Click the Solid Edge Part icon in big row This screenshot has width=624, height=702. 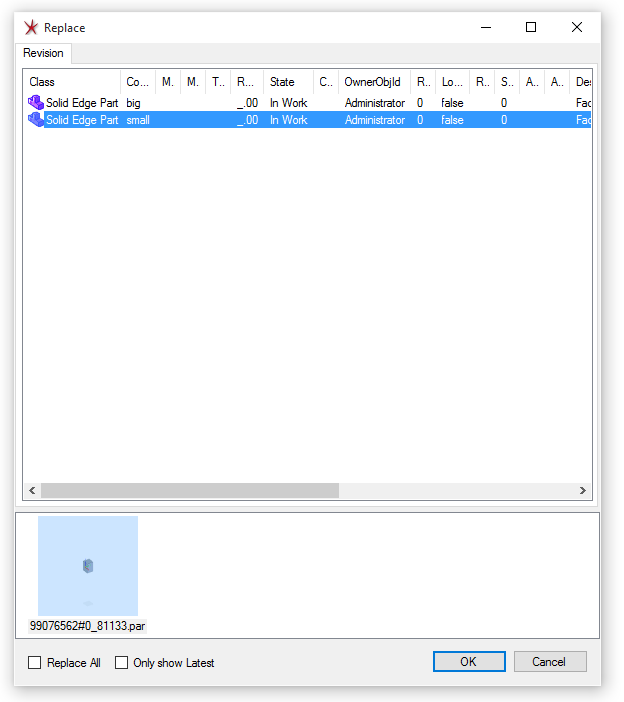(36, 103)
